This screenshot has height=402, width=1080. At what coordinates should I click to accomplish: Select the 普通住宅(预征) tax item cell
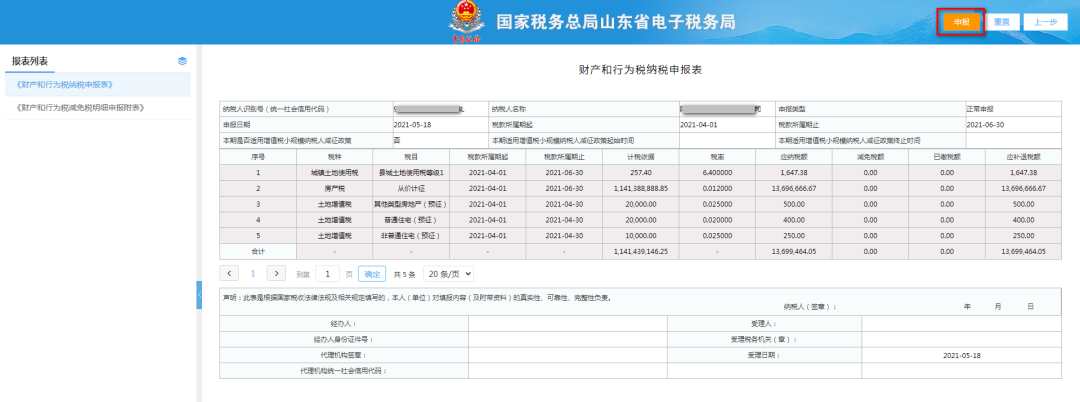coord(411,220)
